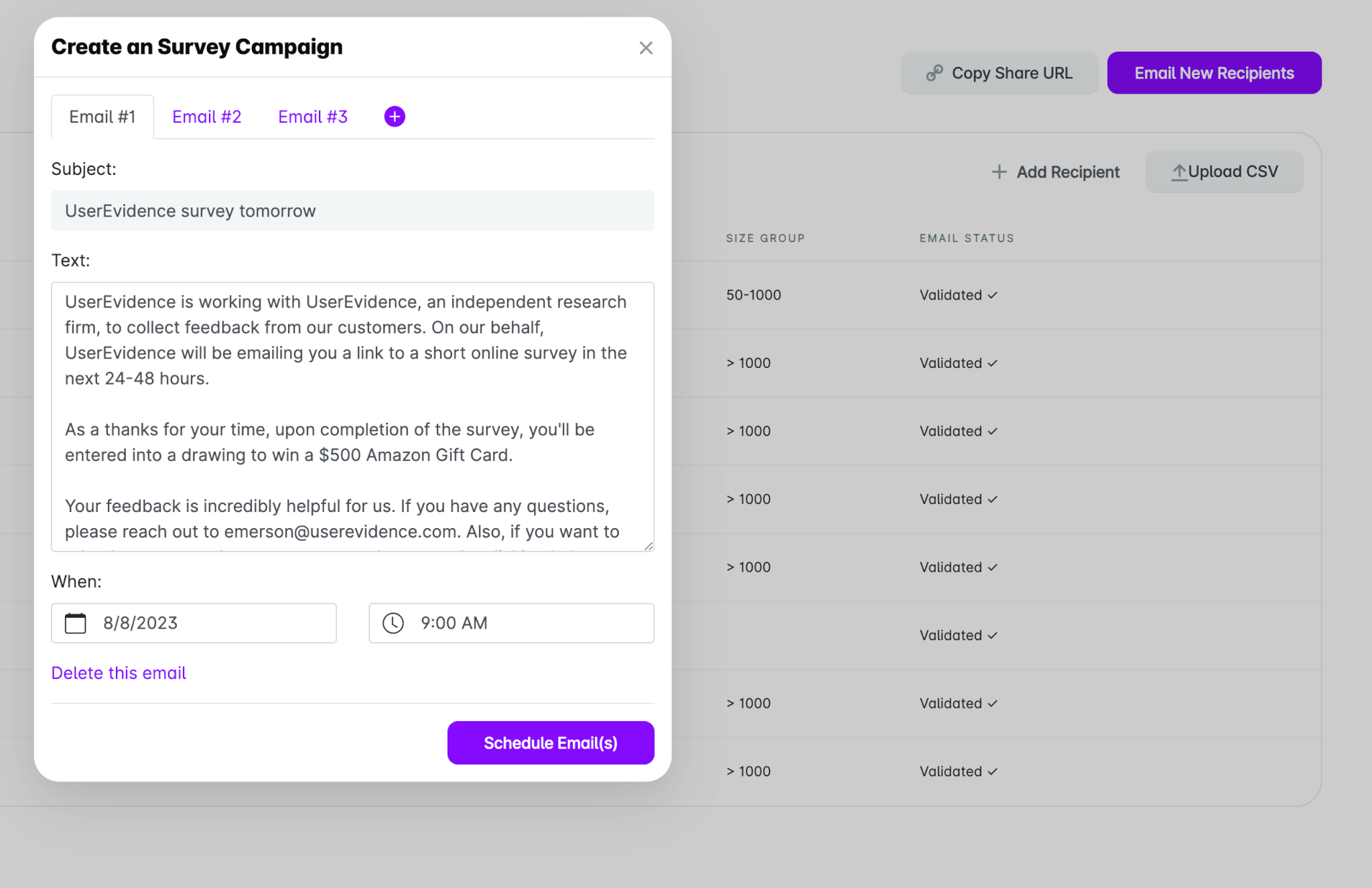
Task: Switch to the Email #2 tab
Action: [x=207, y=117]
